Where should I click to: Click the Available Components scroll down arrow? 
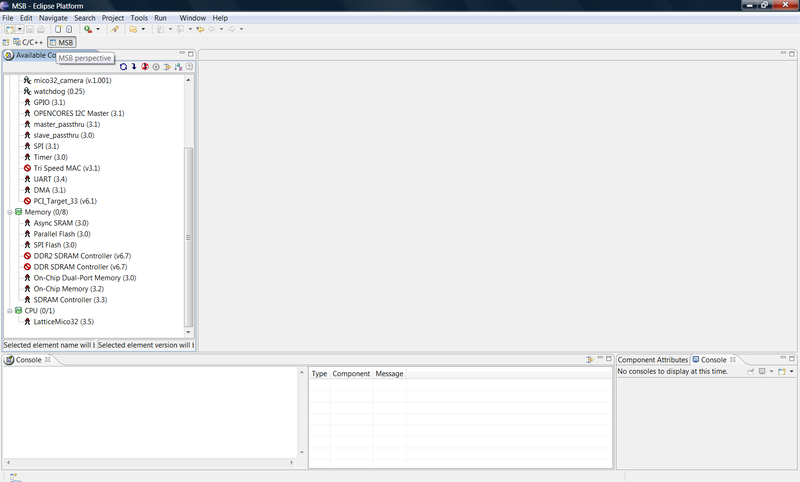tap(188, 332)
